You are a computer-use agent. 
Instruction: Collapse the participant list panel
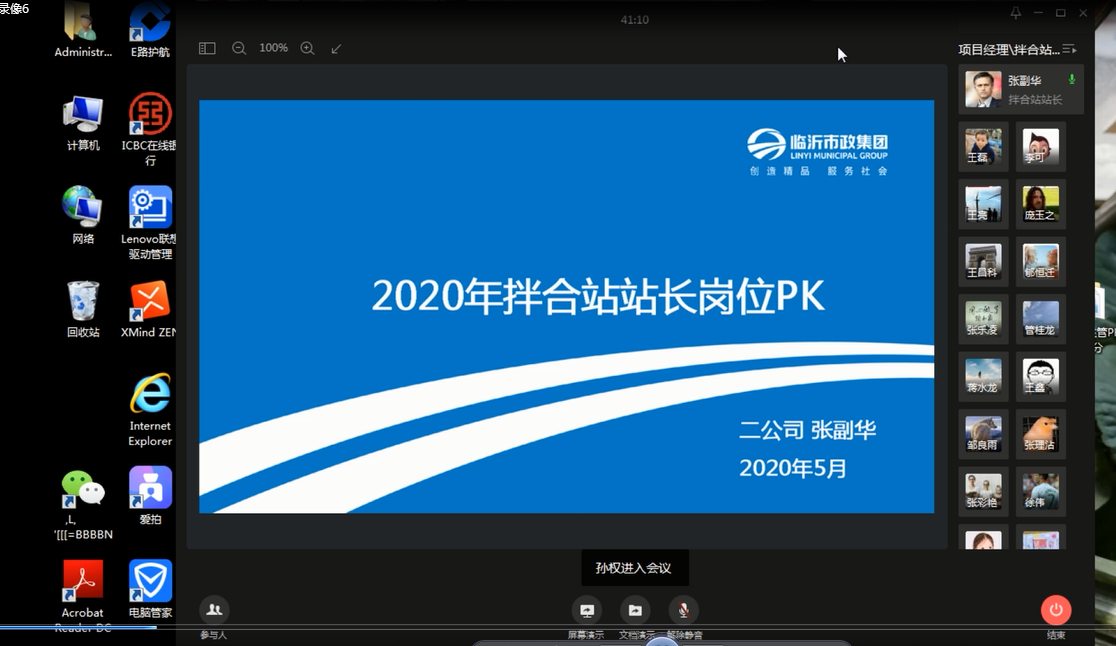(x=1071, y=47)
